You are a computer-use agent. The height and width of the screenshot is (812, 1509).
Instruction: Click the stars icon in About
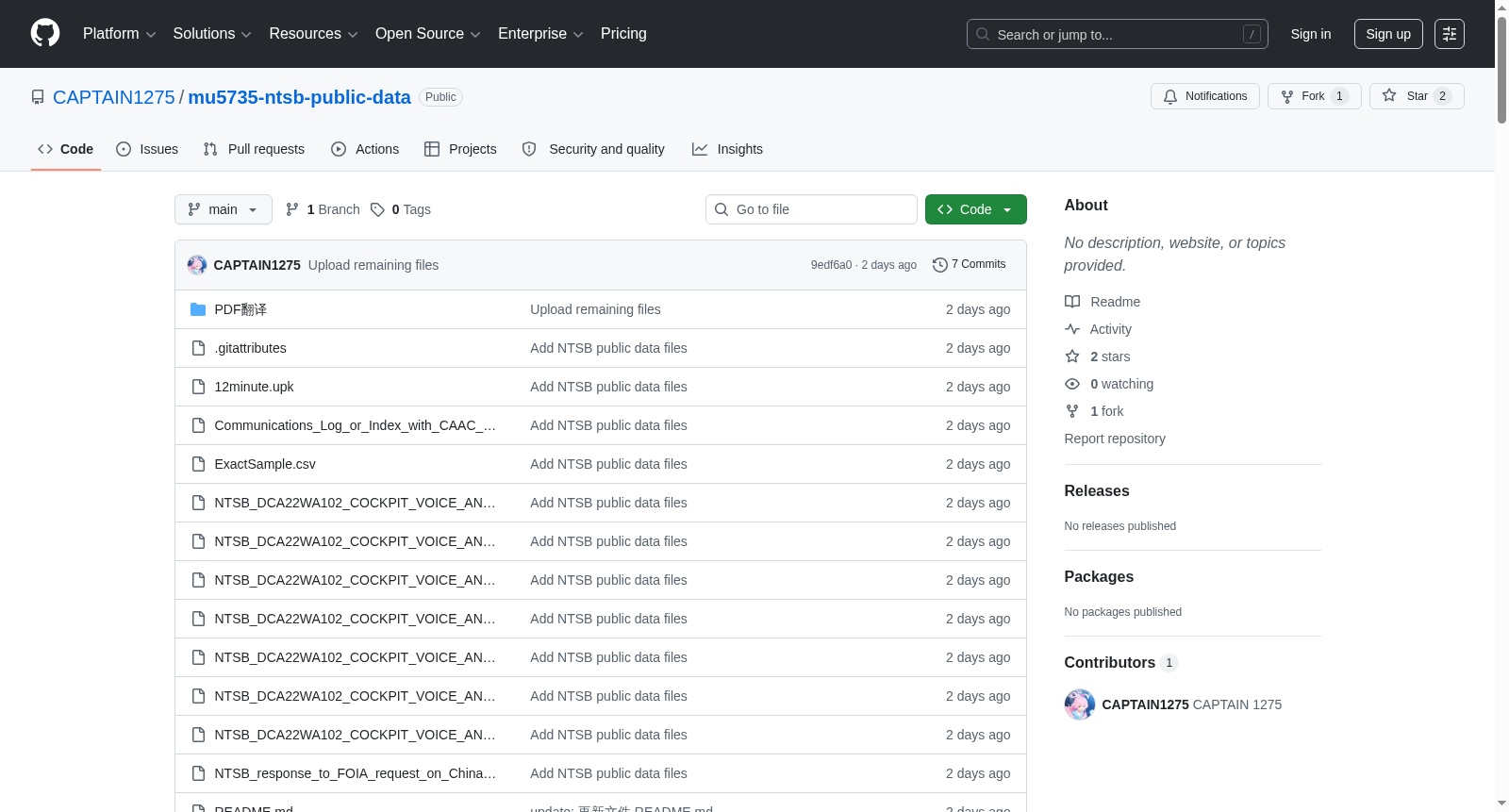coord(1072,356)
